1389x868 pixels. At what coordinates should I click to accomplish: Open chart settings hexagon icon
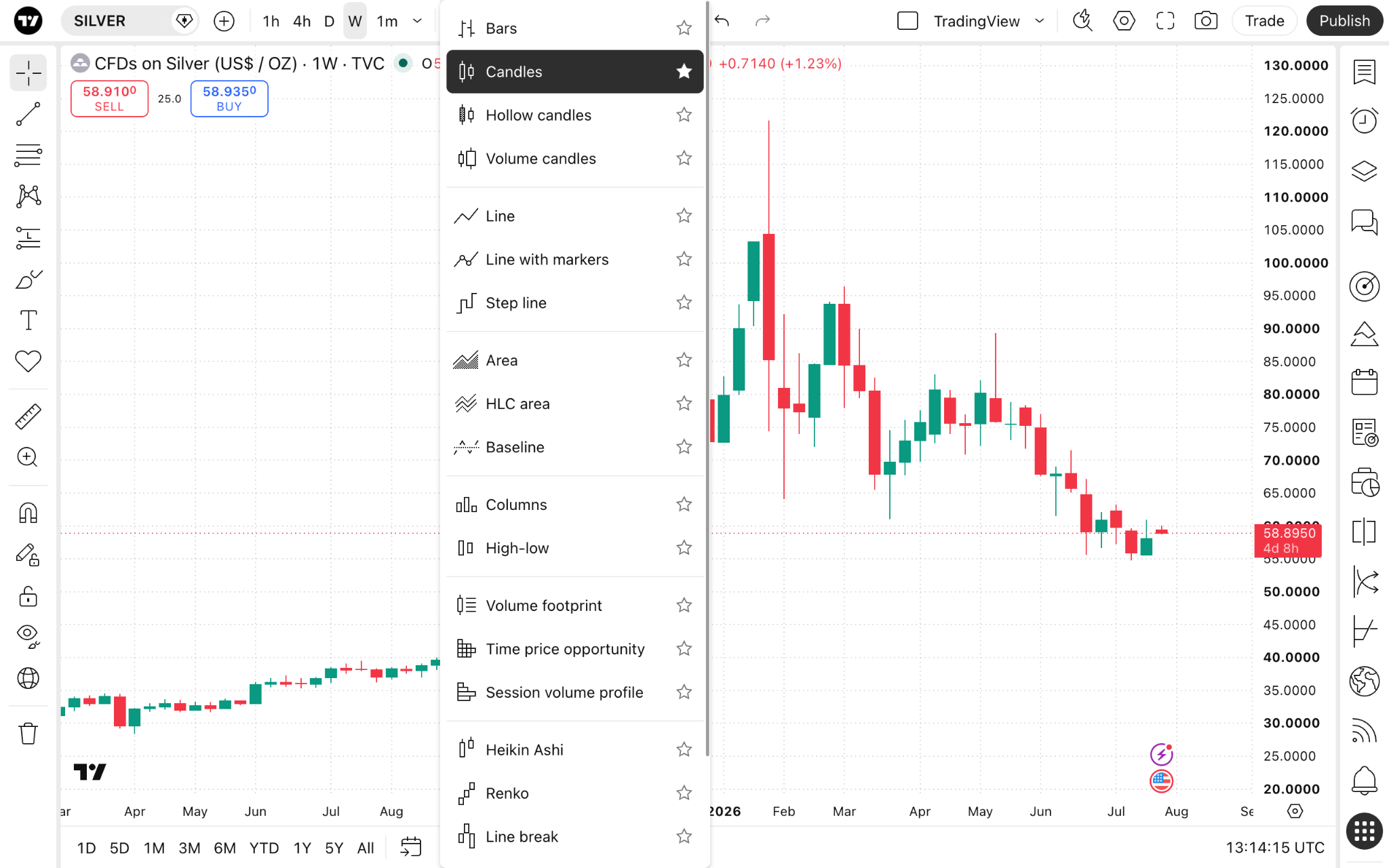click(1124, 21)
